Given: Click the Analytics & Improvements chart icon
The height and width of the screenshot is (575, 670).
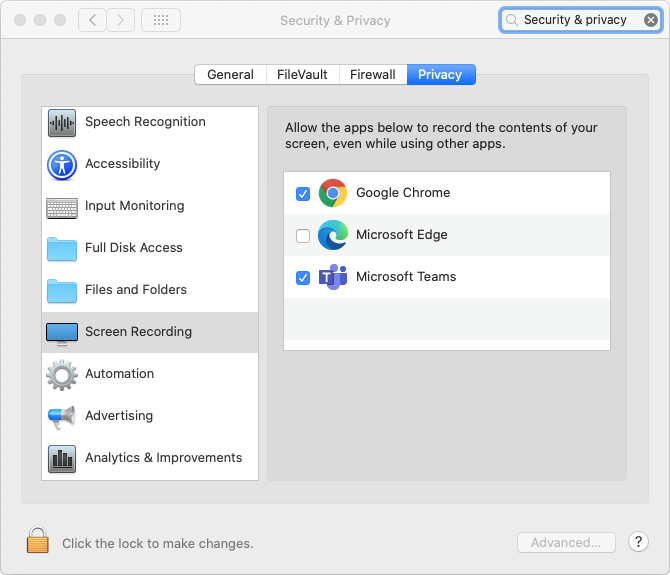Looking at the screenshot, I should coord(62,459).
